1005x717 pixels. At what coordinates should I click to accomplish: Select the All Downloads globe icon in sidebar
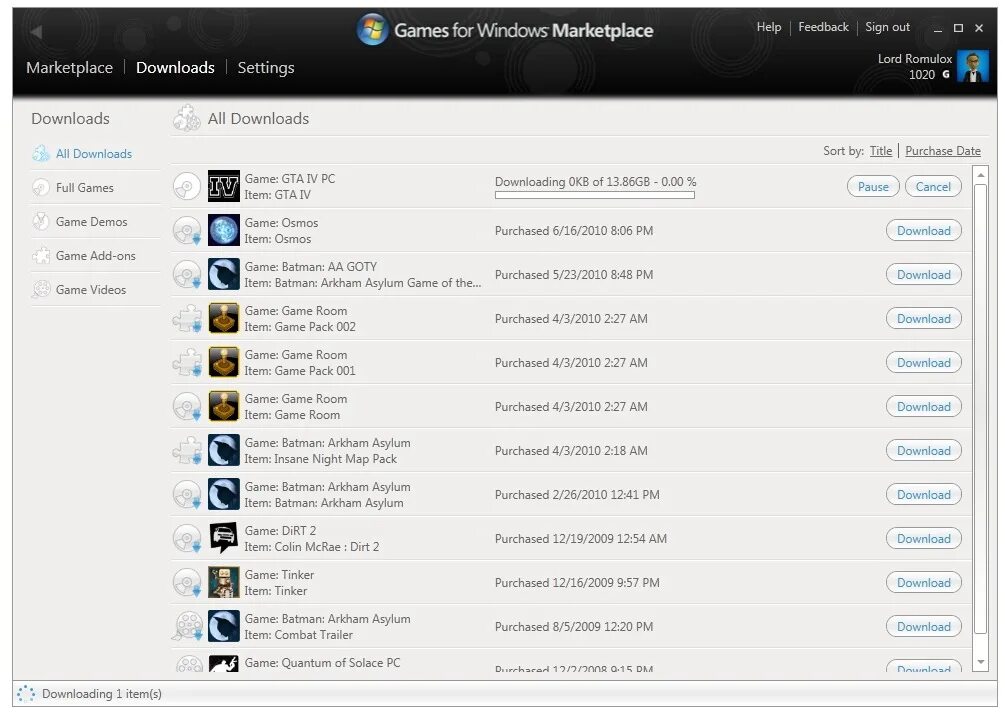coord(40,153)
